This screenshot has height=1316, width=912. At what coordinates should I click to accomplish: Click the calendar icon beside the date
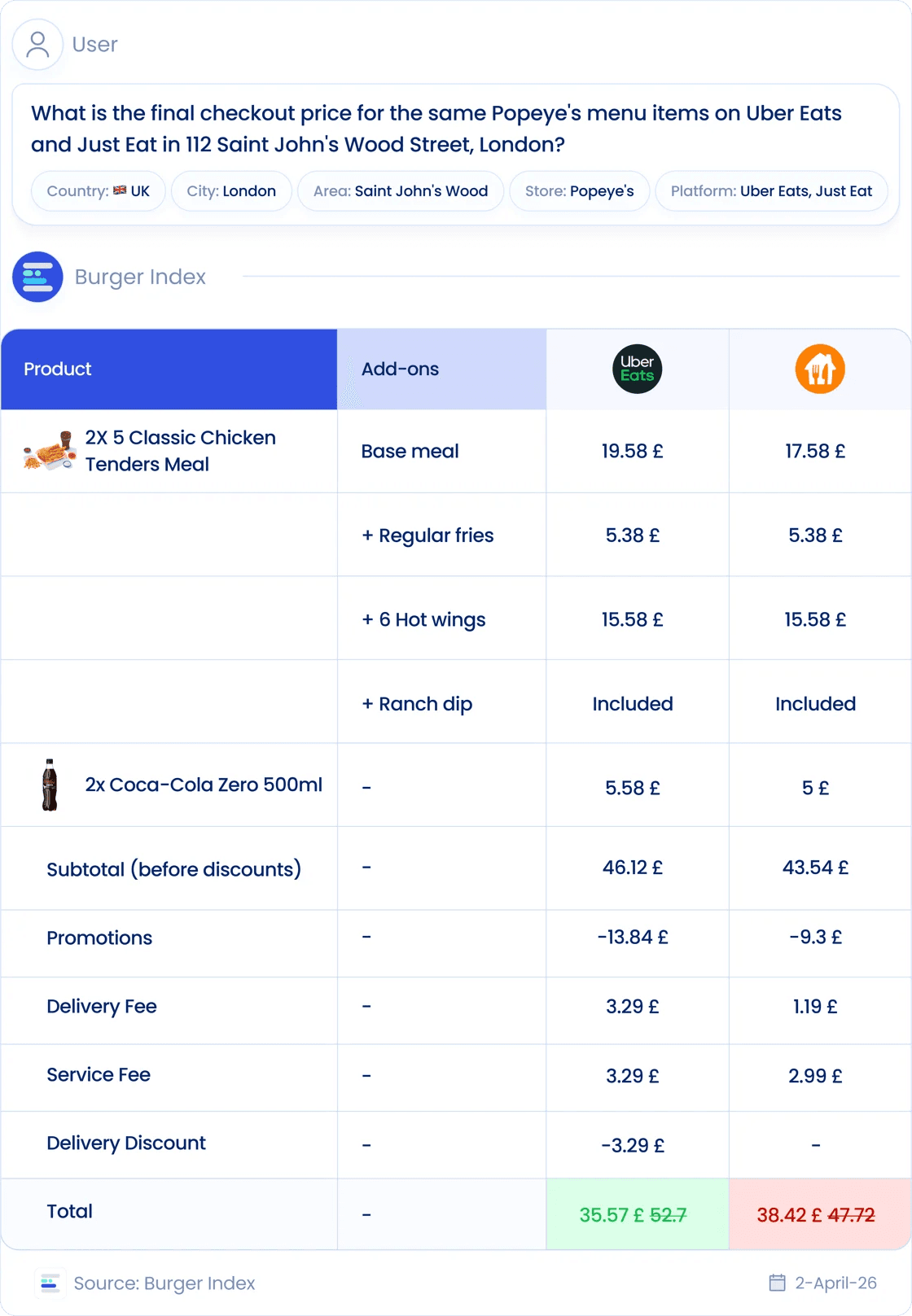778,1283
